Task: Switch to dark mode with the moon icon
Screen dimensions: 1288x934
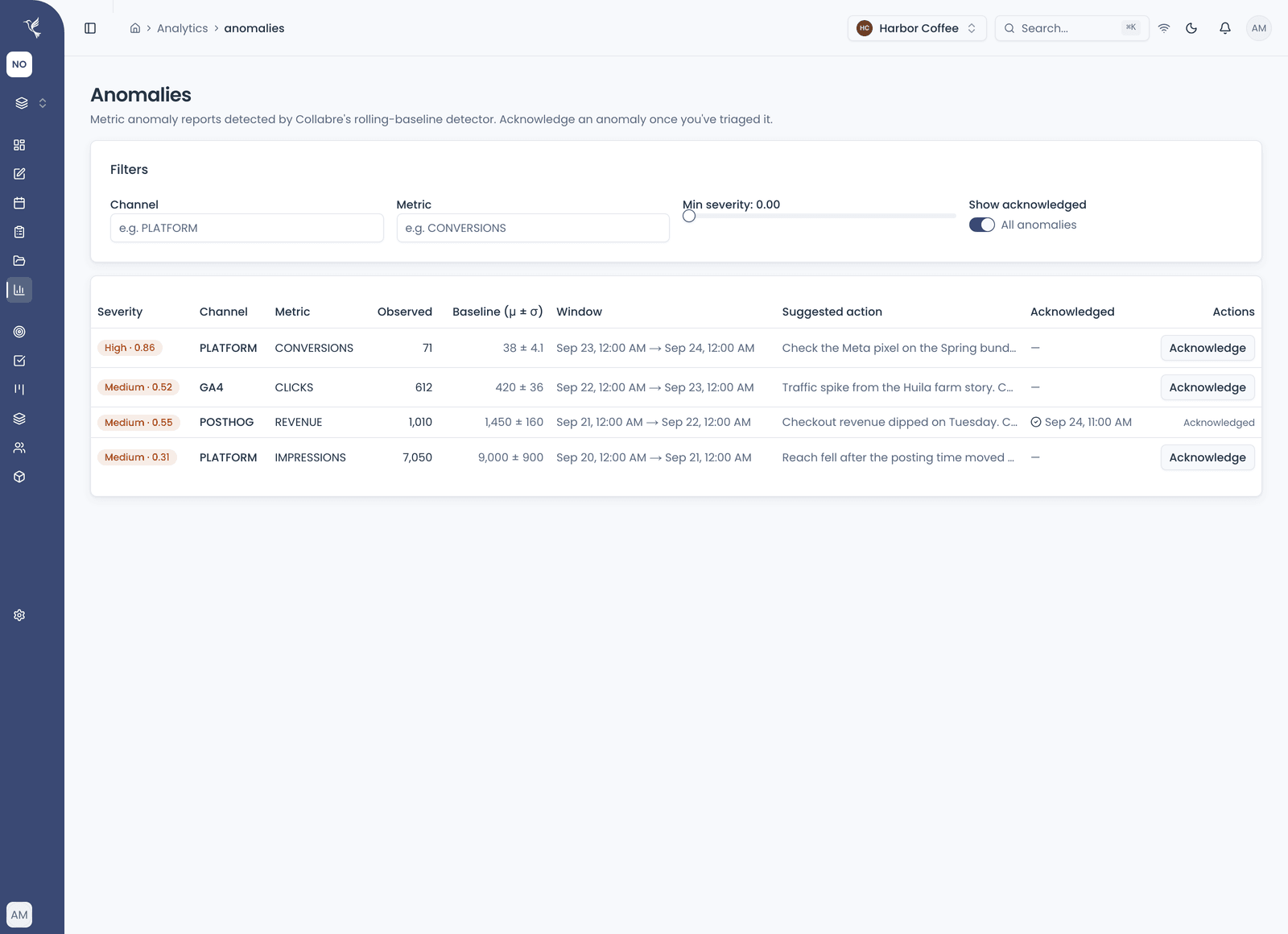Action: 1191,28
